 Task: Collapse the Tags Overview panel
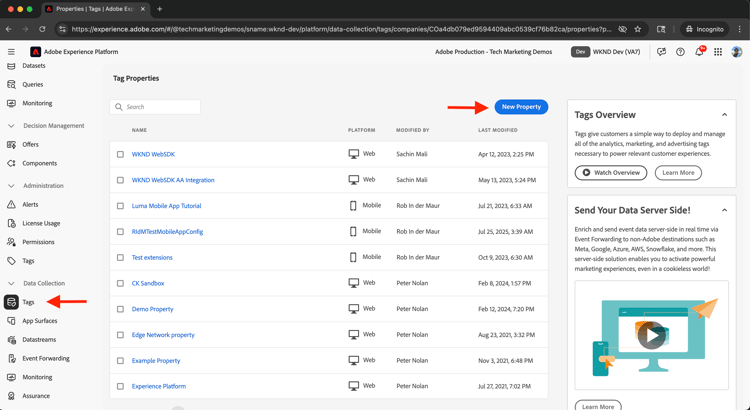[x=725, y=115]
